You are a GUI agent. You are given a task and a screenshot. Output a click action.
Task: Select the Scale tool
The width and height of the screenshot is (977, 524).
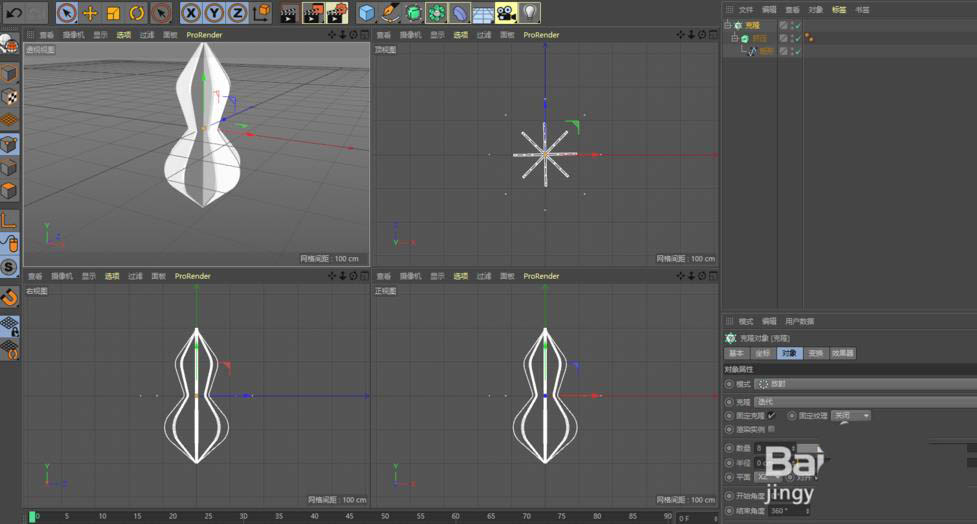point(113,13)
